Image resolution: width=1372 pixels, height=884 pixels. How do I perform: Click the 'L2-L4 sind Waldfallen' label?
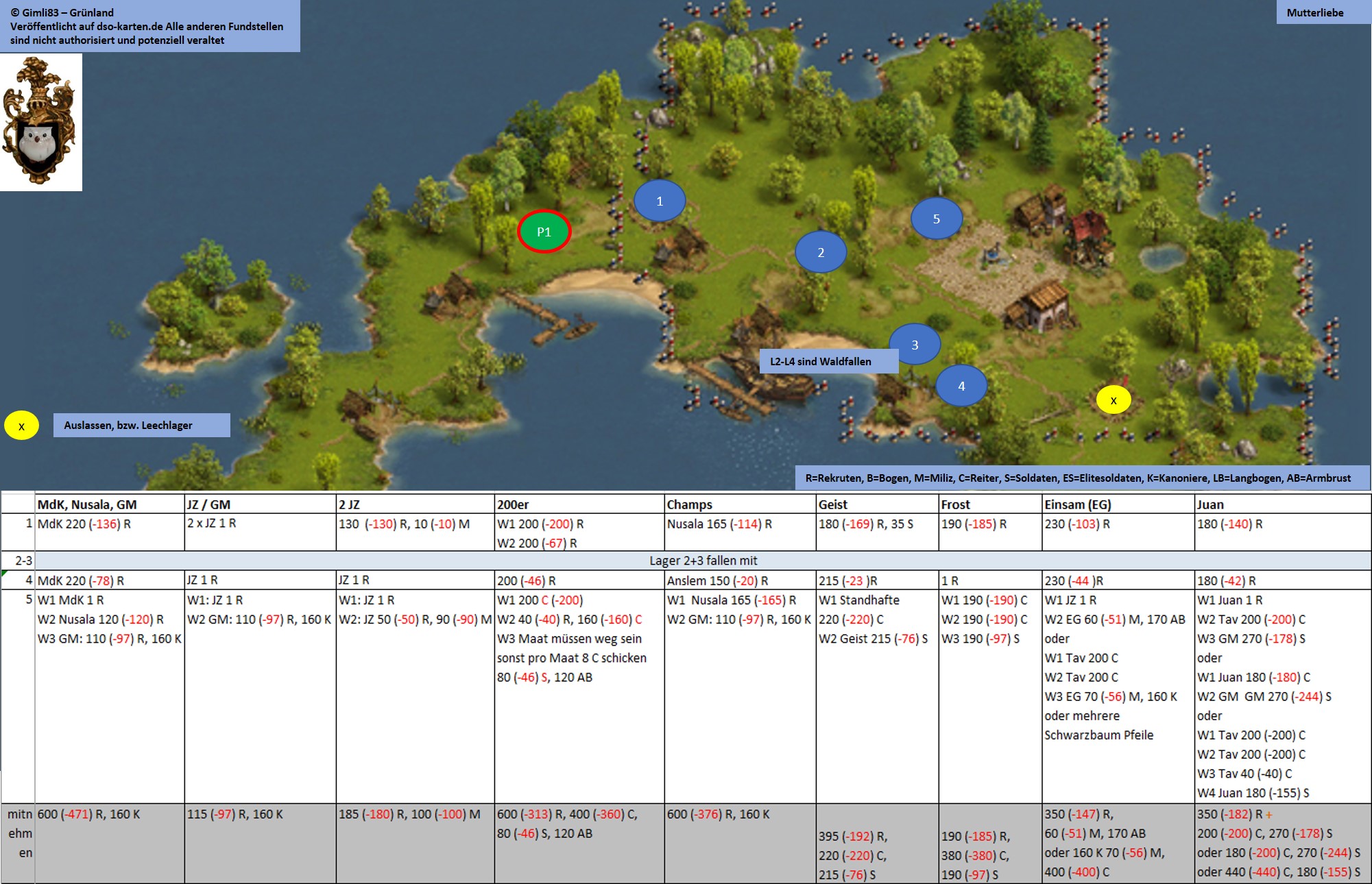[828, 361]
